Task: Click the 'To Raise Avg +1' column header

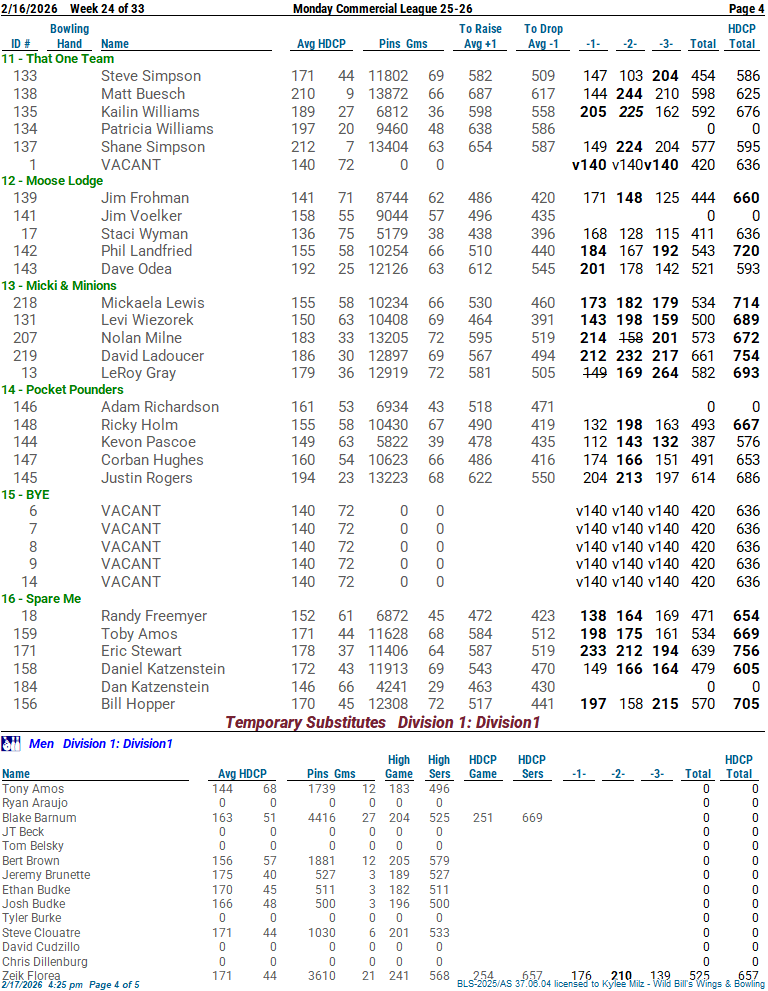Action: [480, 37]
